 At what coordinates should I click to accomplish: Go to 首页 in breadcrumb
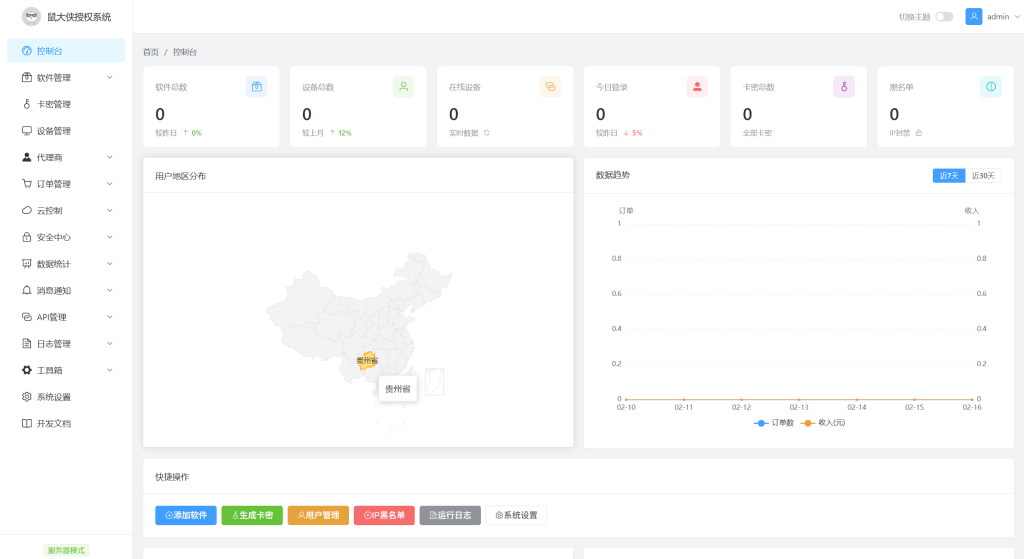tap(151, 52)
